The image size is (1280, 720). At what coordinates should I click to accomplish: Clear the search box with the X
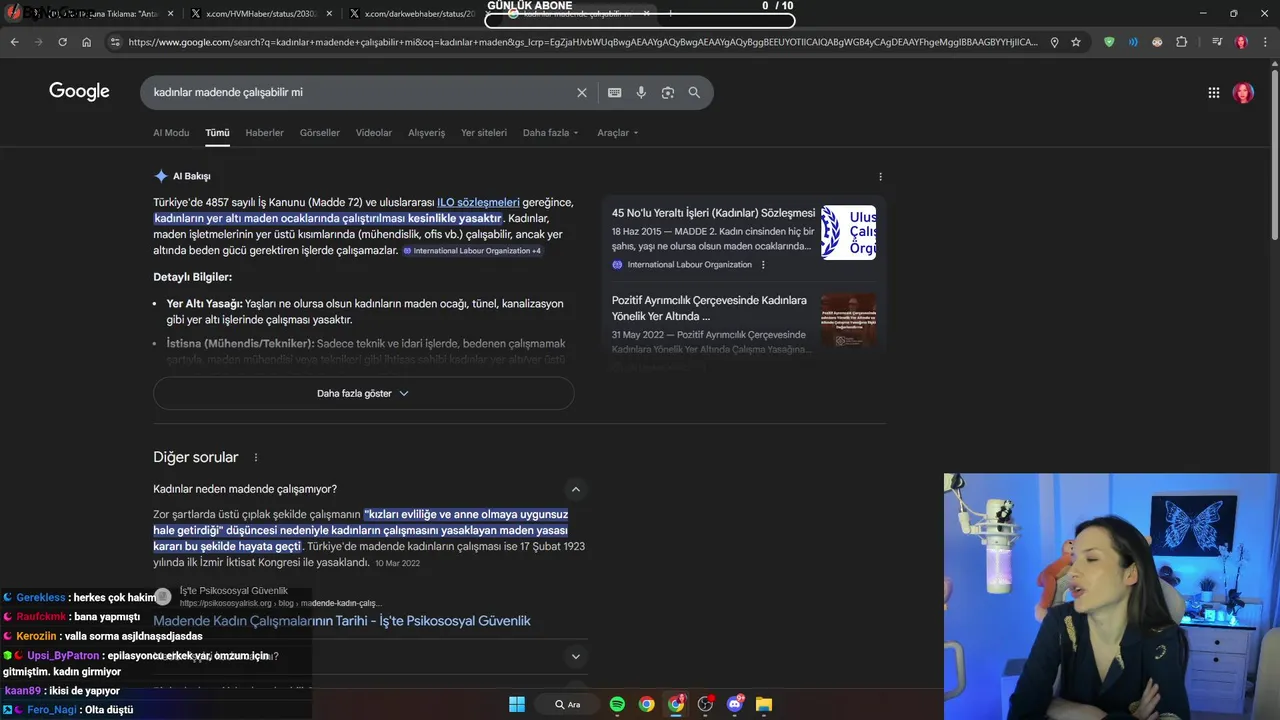tap(581, 92)
